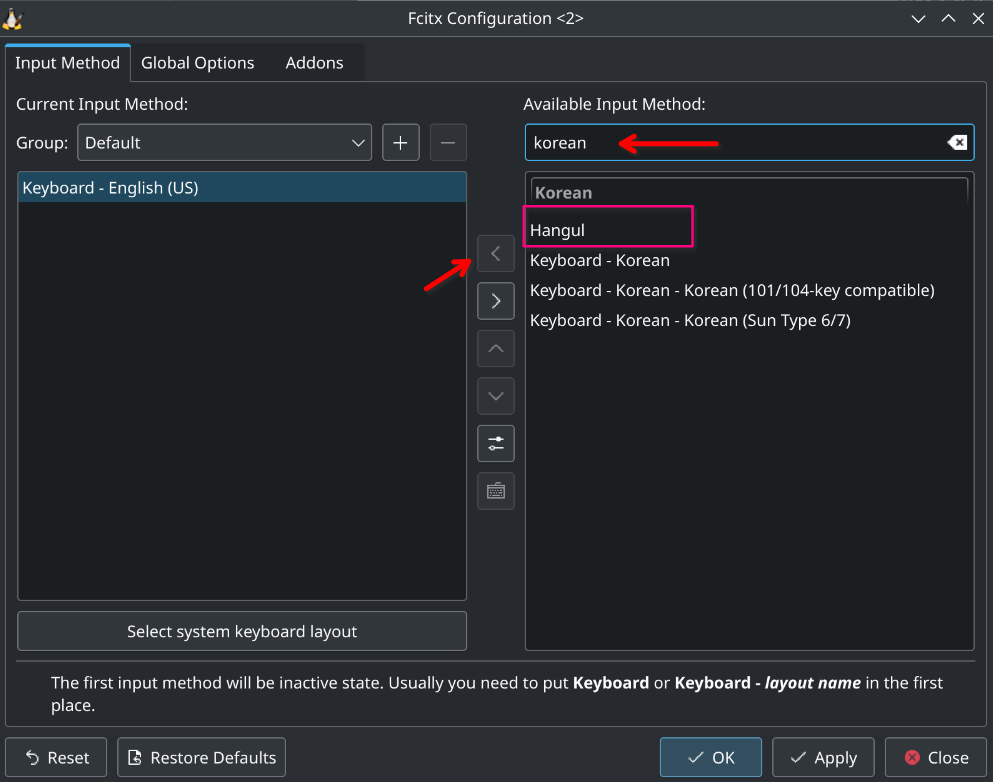Select Keyboard - Korean entry

[749, 260]
